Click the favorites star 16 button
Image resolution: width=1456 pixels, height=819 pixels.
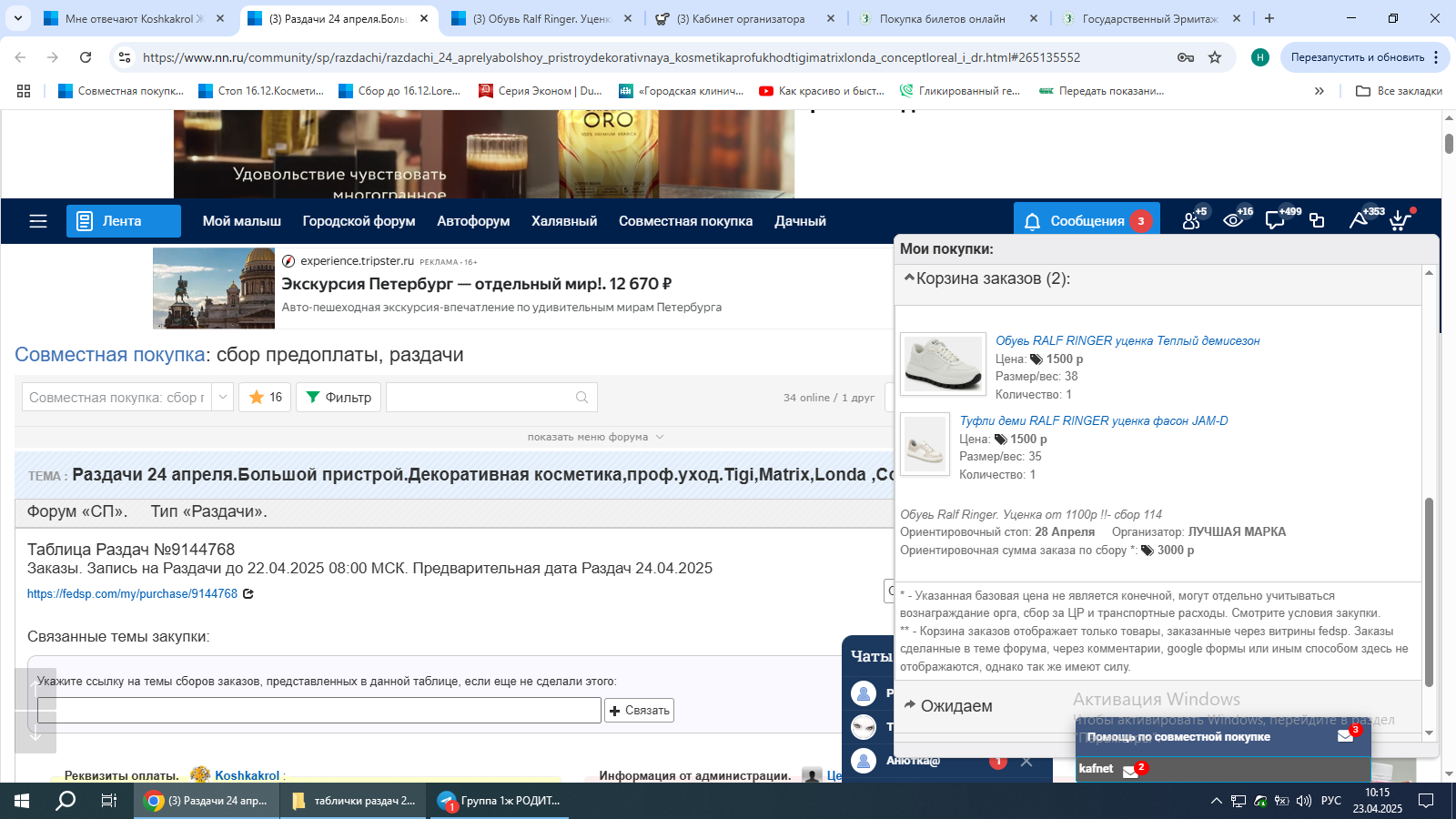pyautogui.click(x=265, y=397)
